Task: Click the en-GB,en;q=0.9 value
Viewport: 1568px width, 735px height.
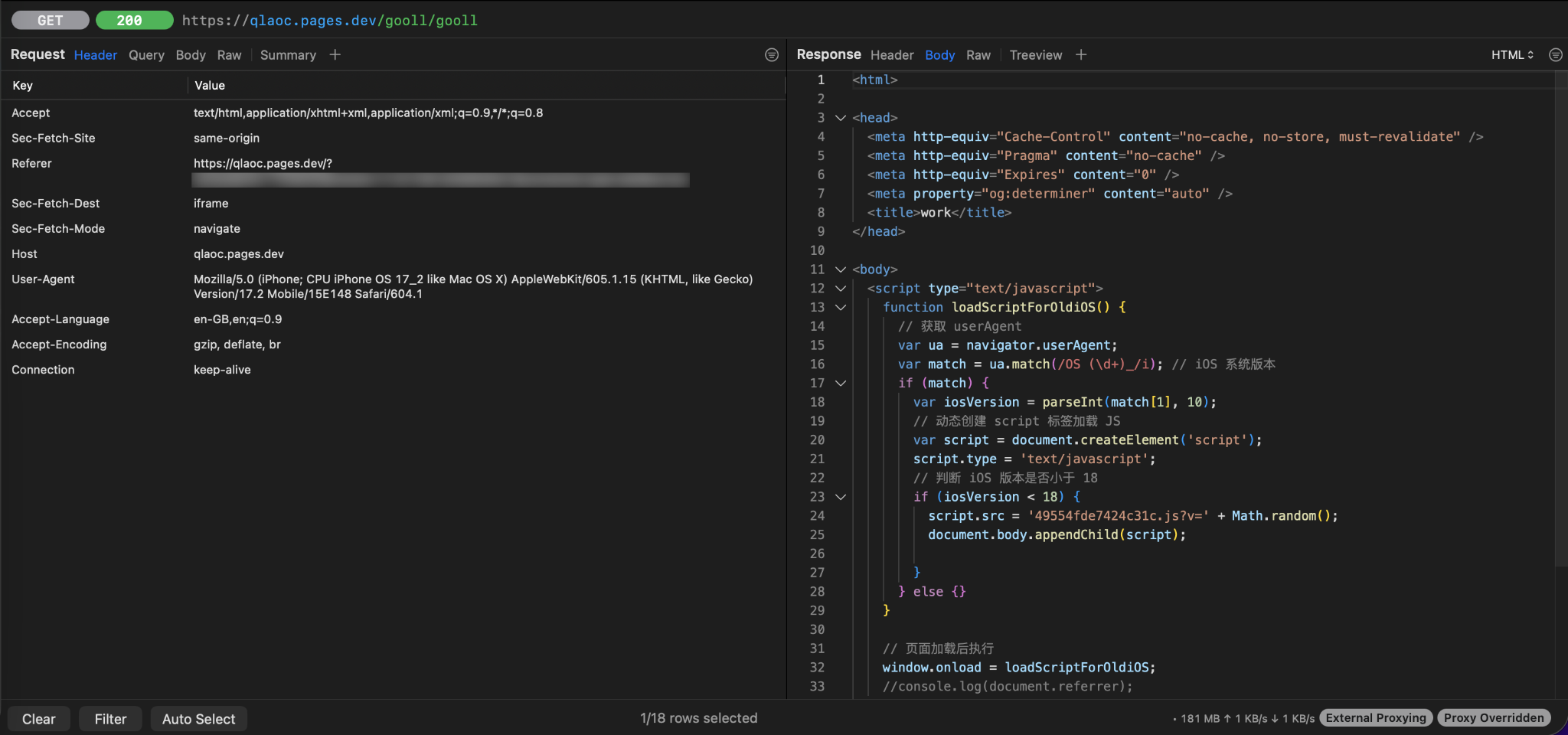Action: (237, 318)
